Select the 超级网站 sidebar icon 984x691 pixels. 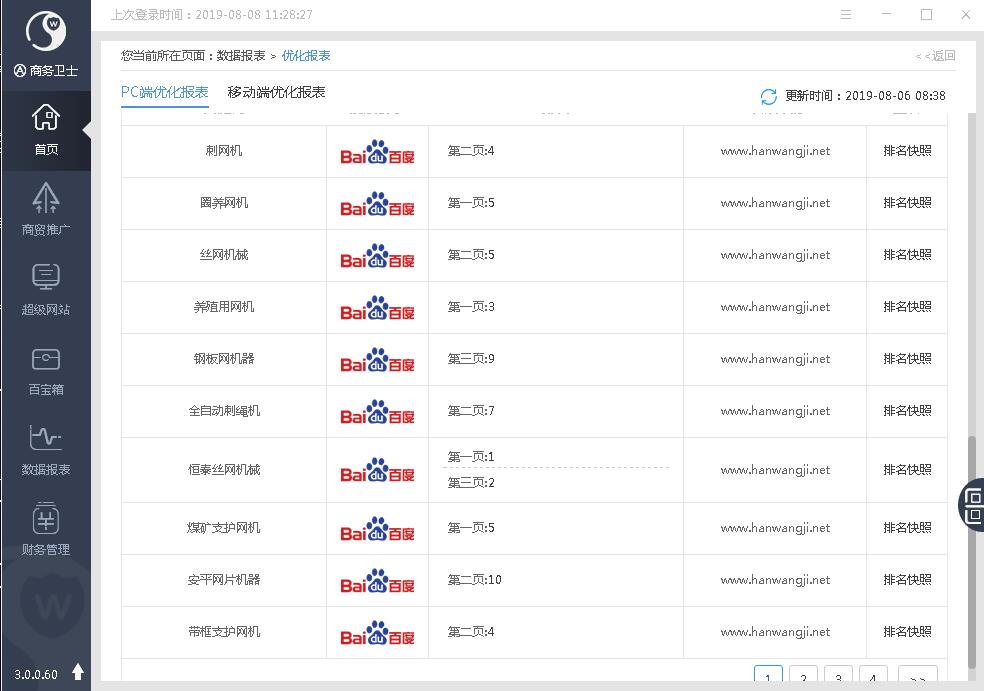coord(45,290)
